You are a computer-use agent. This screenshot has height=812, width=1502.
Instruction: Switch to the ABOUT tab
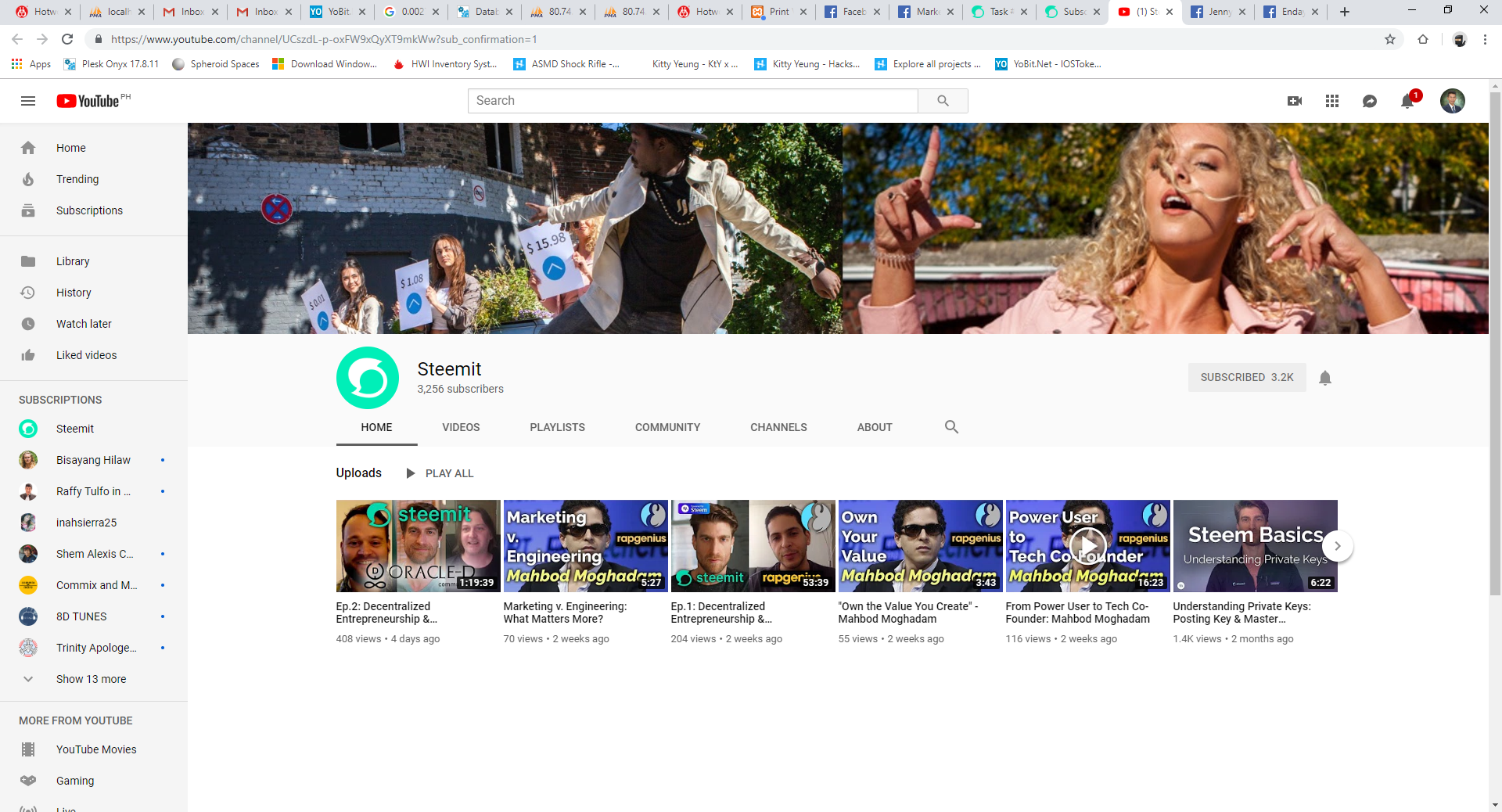[875, 427]
